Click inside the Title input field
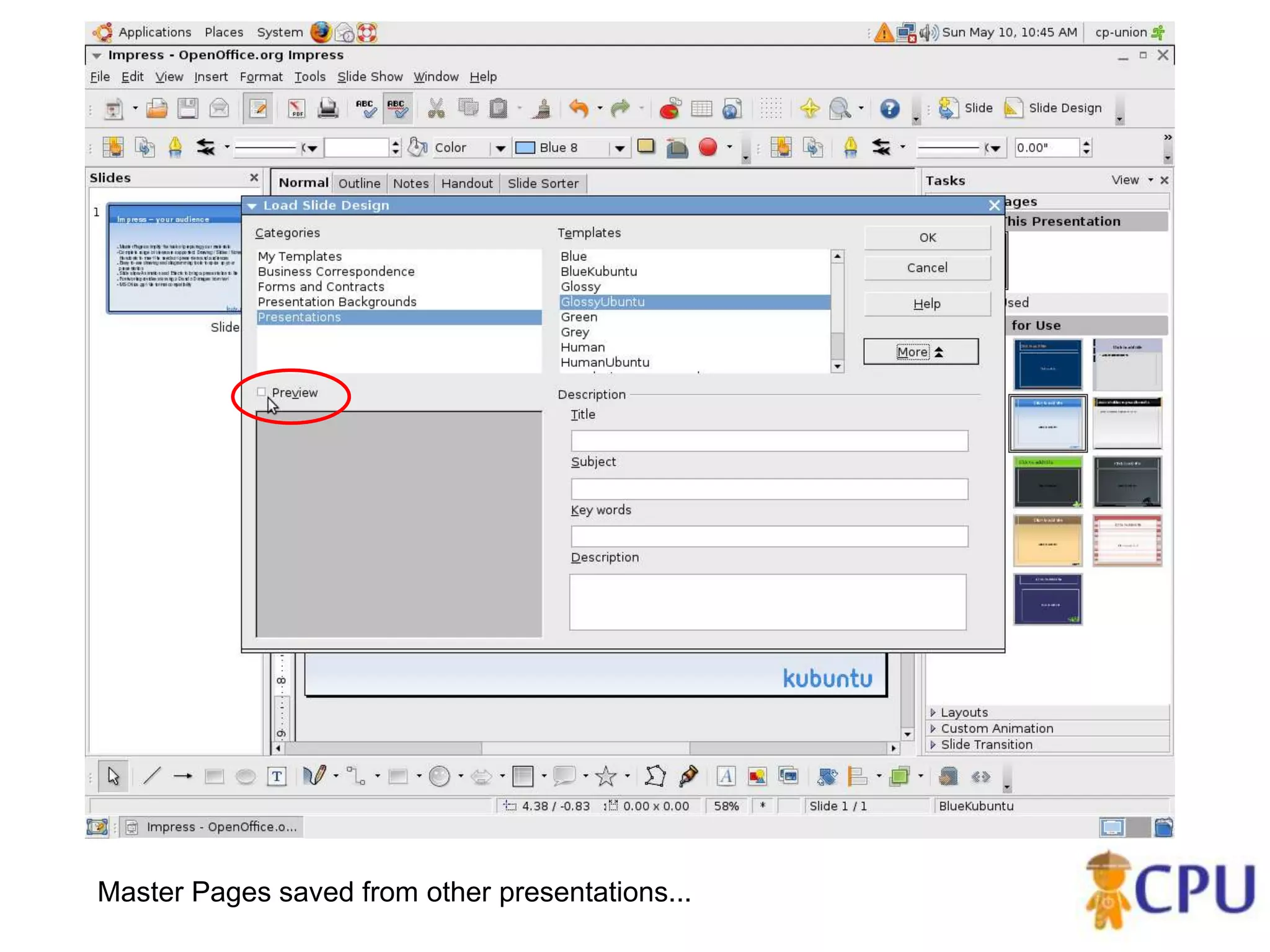Screen dimensions: 1270x952 pos(769,441)
